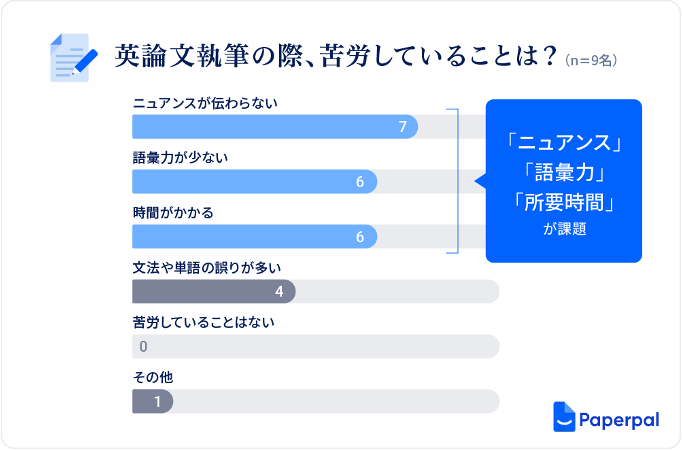682x450 pixels.
Task: Click the blue callout box with 「ニュアンス」
Action: (563, 180)
